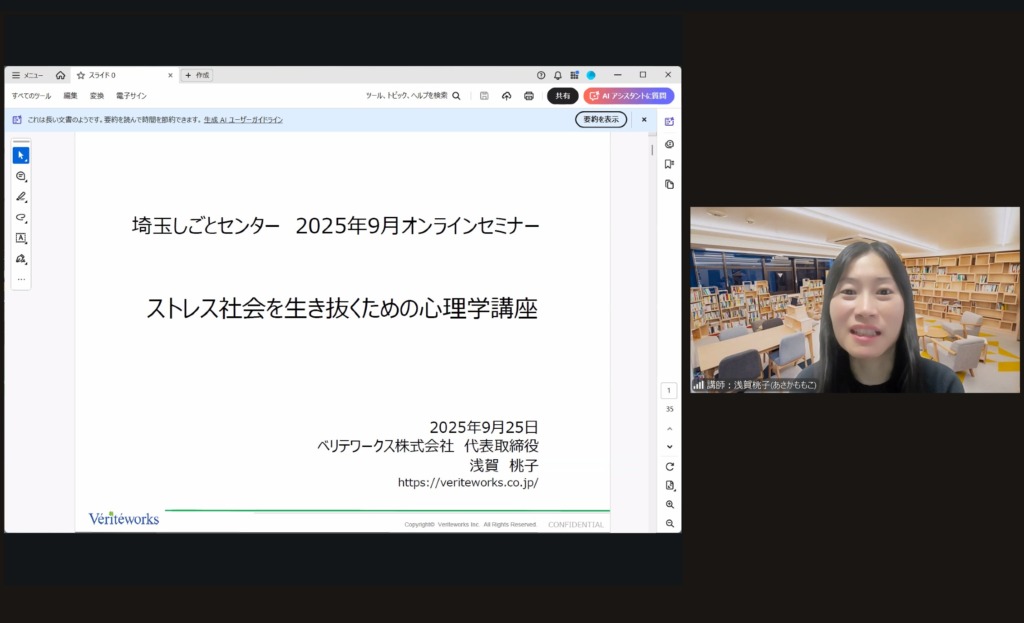Viewport: 1024px width, 623px height.
Task: Open the 生成 AI ユーザーガイドライン link
Action: [243, 120]
